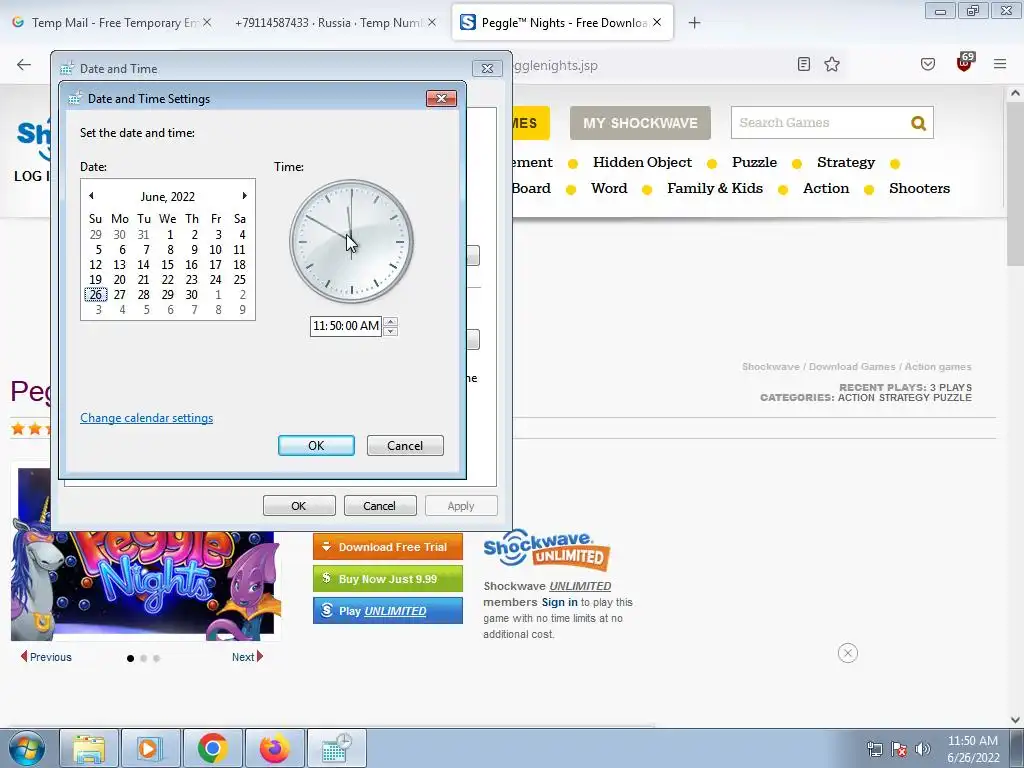Select June 15 in the calendar
Image resolution: width=1024 pixels, height=768 pixels.
click(167, 264)
